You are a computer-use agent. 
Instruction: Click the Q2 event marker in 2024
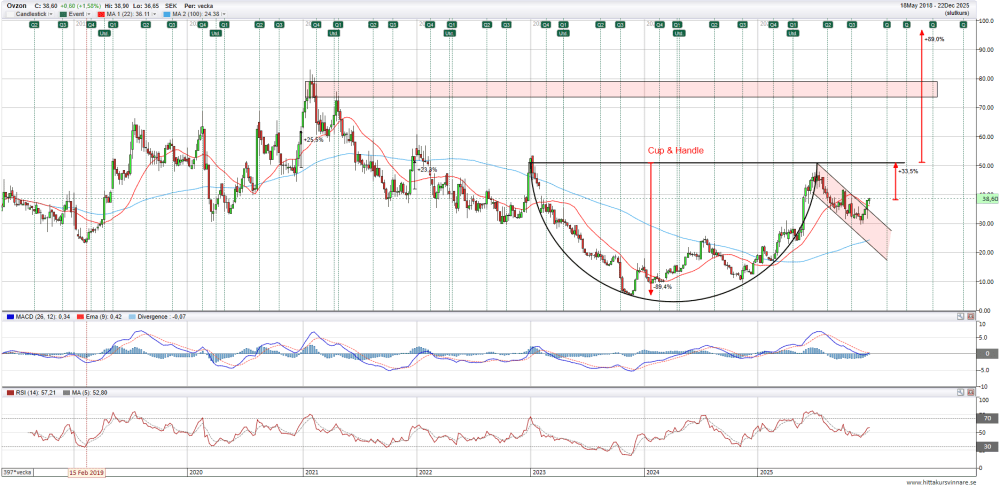pos(715,25)
